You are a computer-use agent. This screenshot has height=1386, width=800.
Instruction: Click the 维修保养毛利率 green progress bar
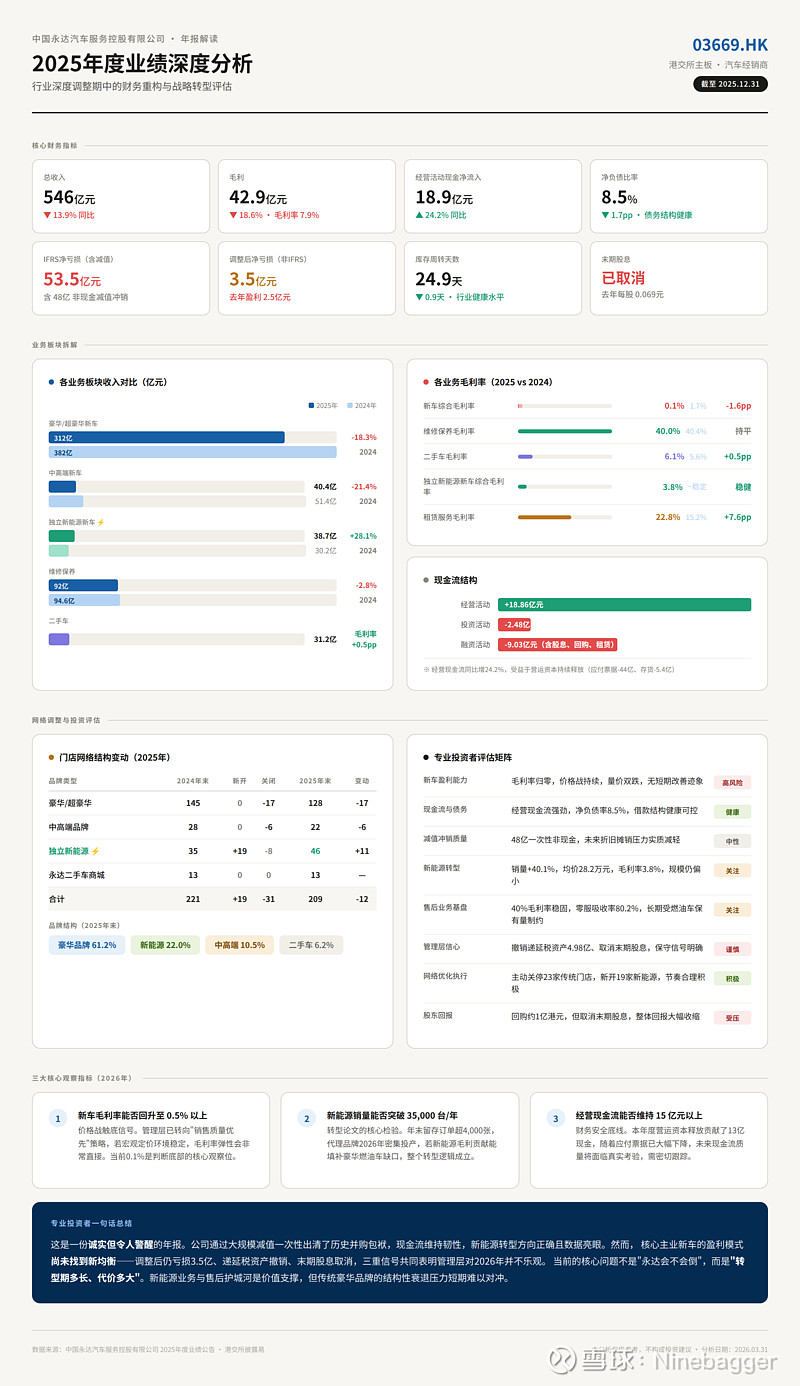point(565,431)
